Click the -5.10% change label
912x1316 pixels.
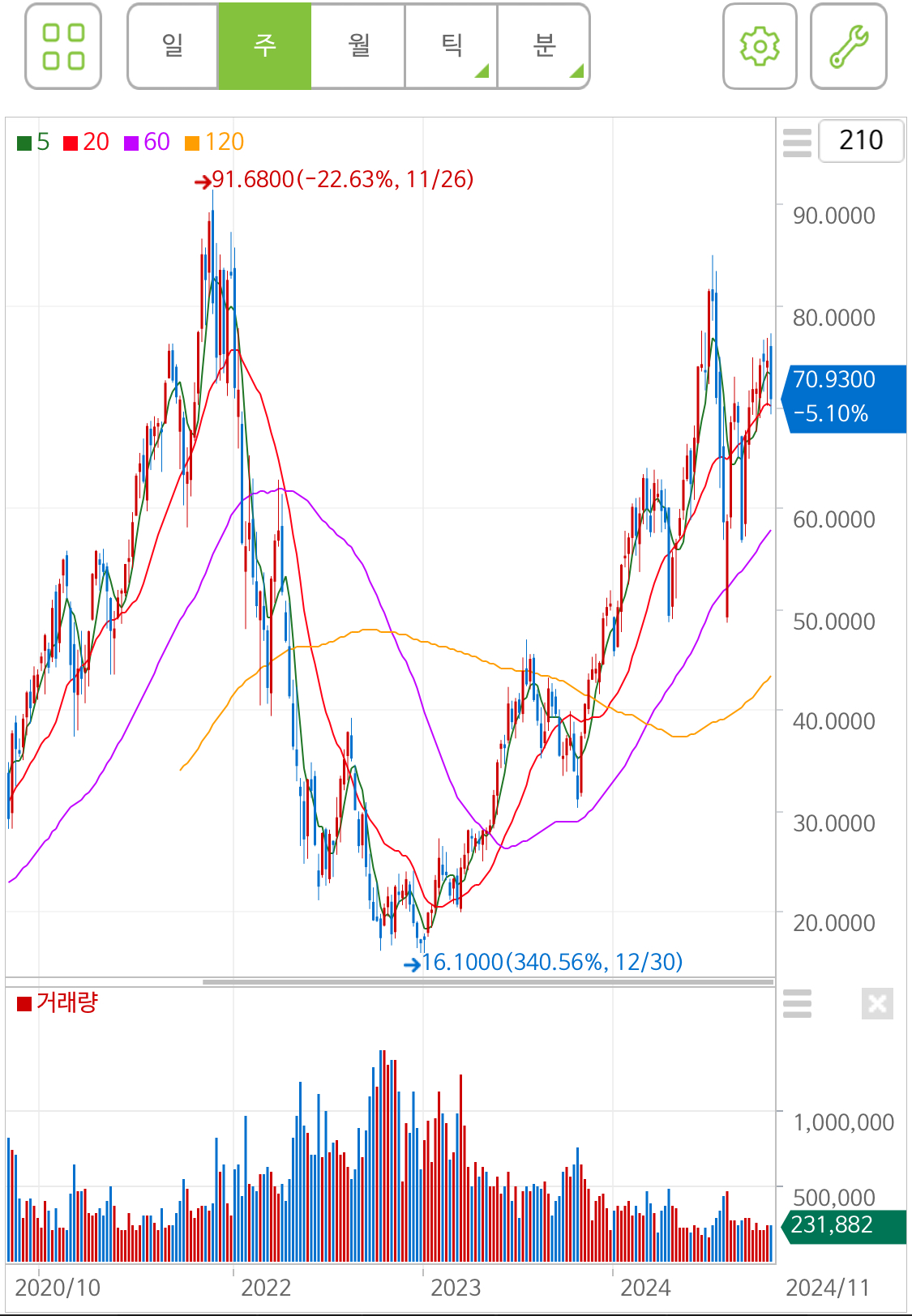pos(830,414)
